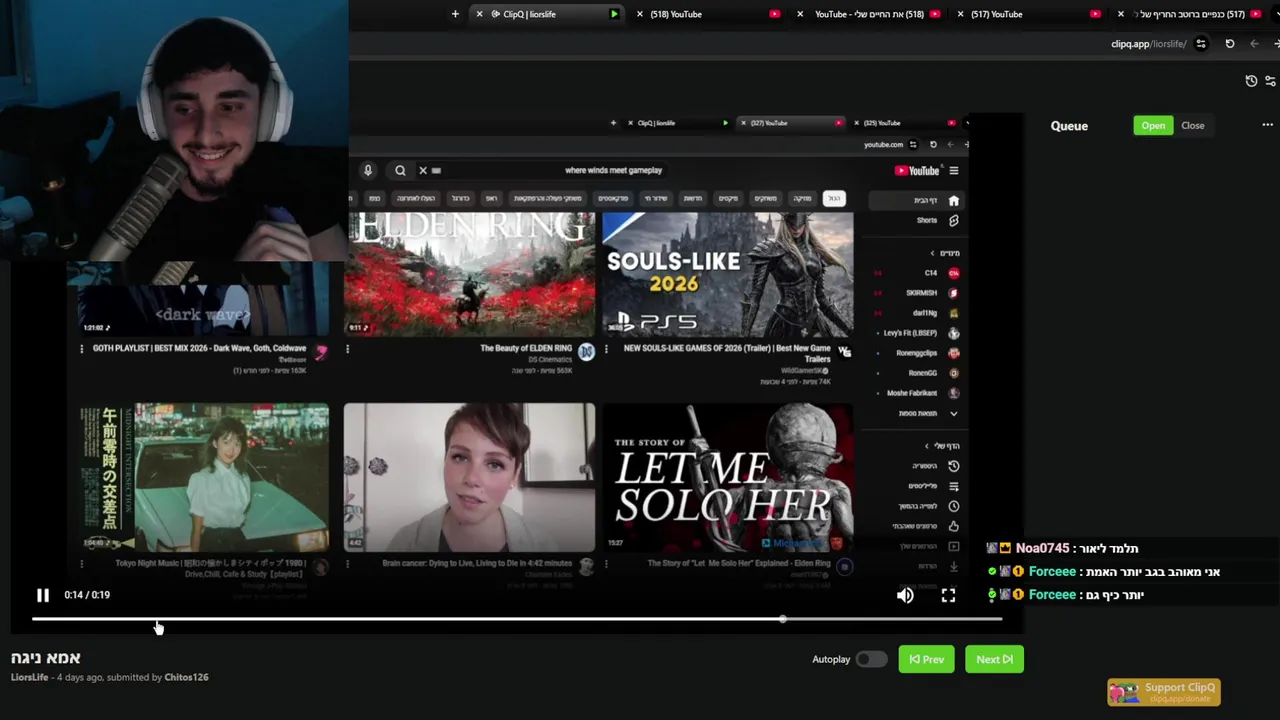Open the Watch later clock sidebar icon
Screen dimensions: 1280x720
tap(953, 506)
